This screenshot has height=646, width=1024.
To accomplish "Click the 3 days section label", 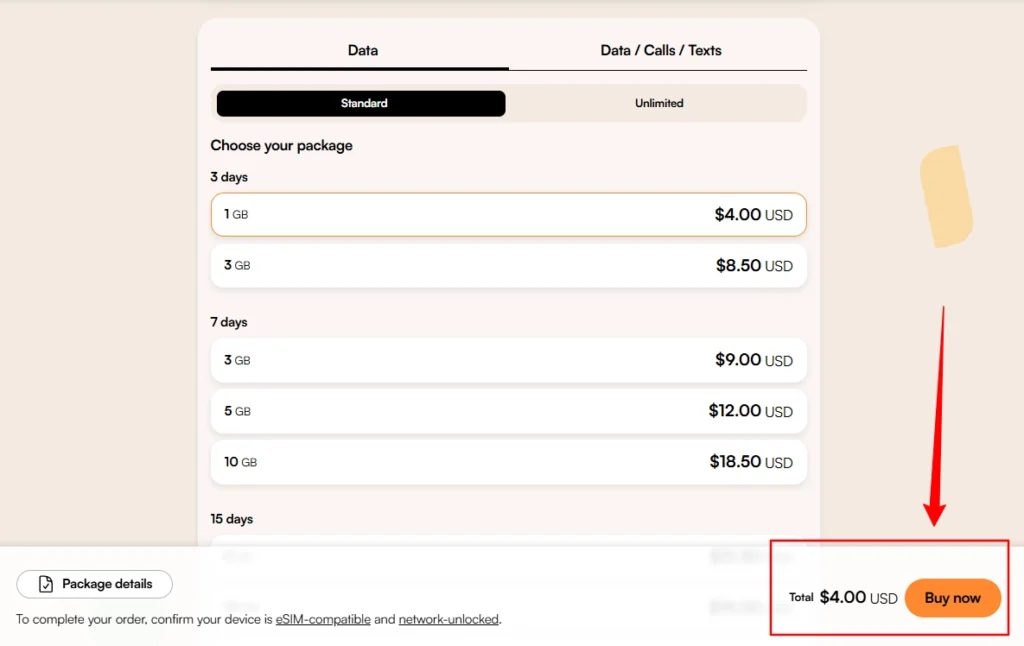I will point(229,177).
